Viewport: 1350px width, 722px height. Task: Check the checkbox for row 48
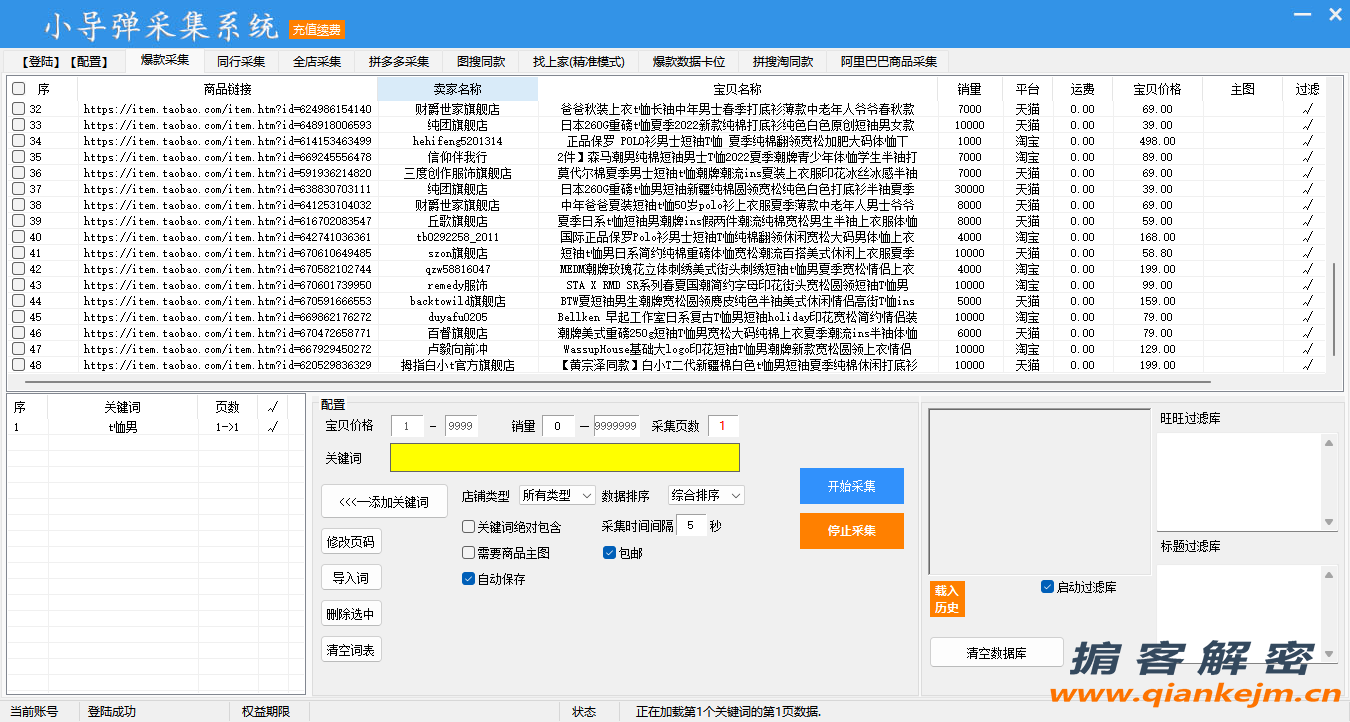point(18,365)
